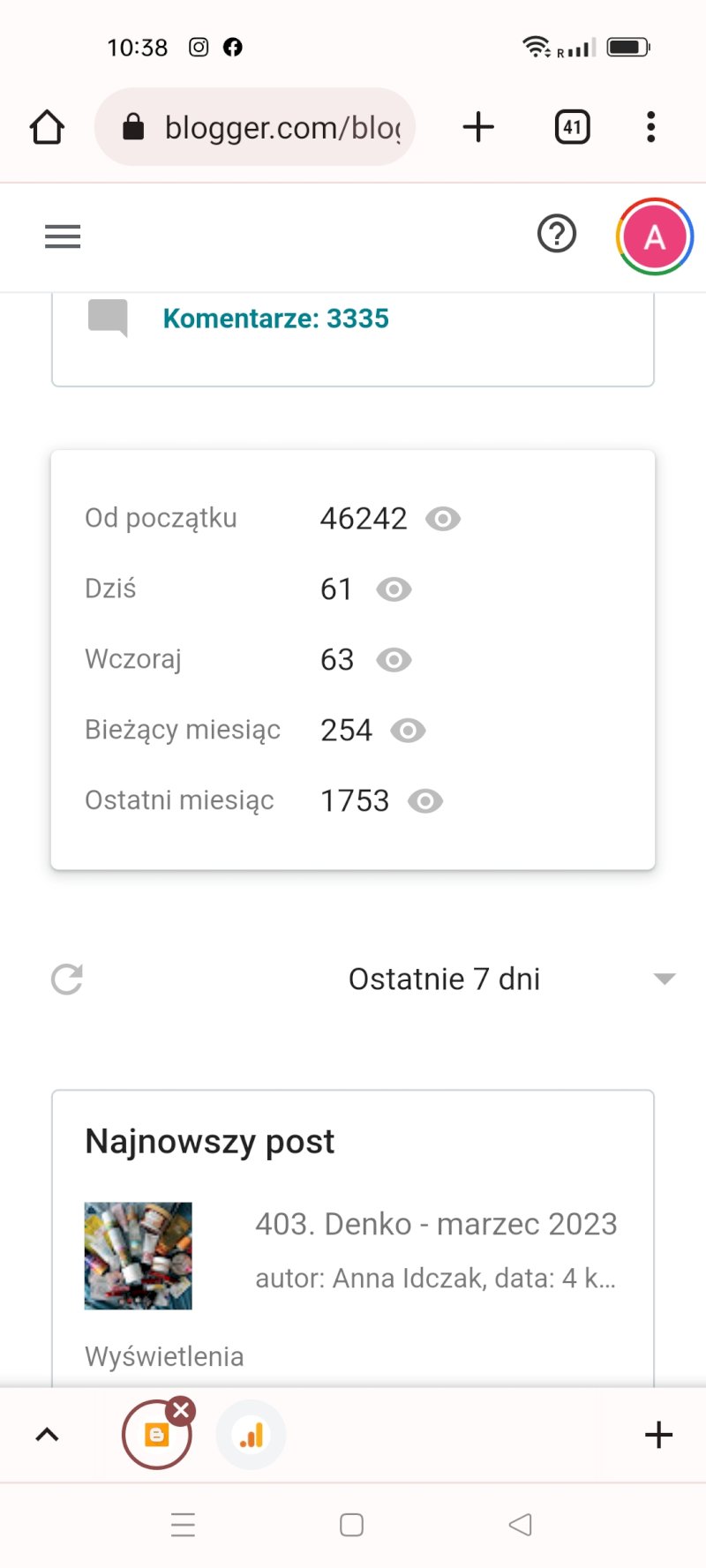This screenshot has width=706, height=1568.
Task: Open Komentarze: 3335 link
Action: coord(276,319)
